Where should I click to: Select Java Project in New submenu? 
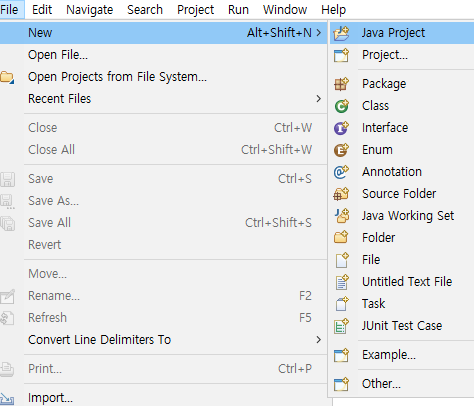point(402,33)
